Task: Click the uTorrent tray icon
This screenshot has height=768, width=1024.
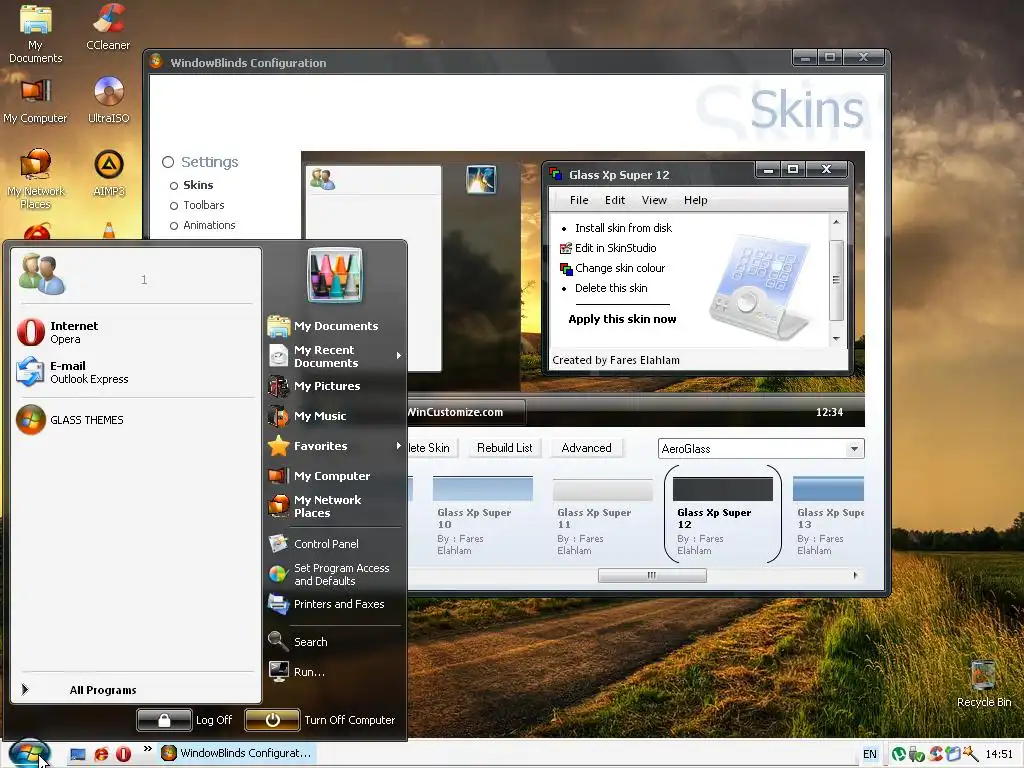Action: (x=899, y=754)
